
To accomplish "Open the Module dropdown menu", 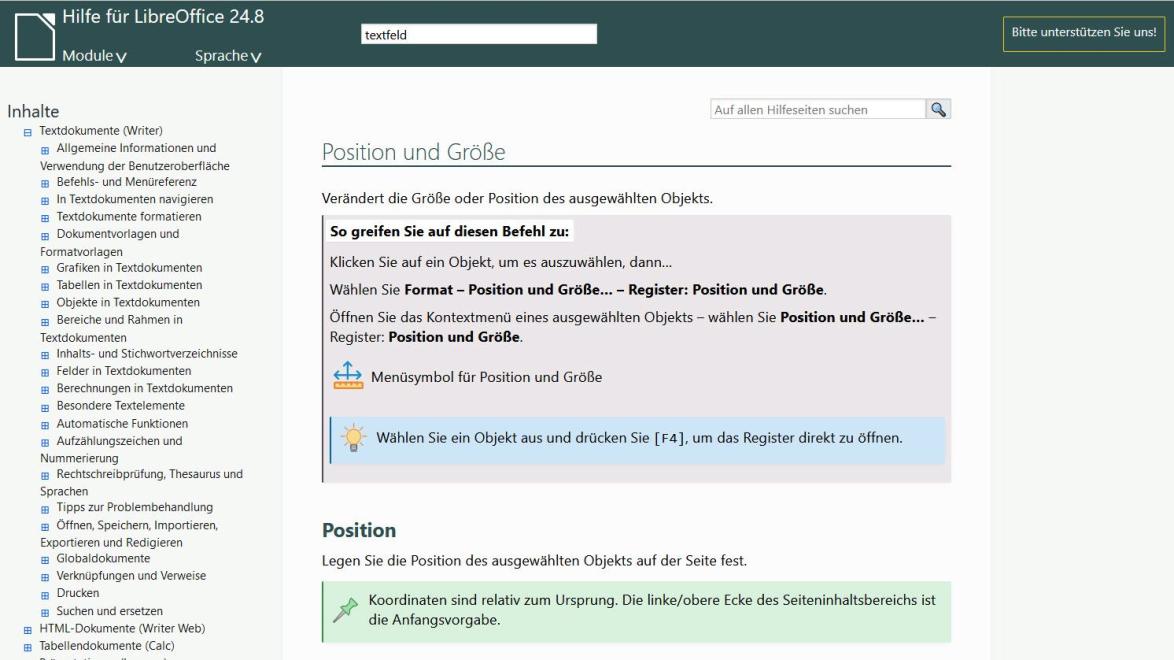I will click(94, 55).
